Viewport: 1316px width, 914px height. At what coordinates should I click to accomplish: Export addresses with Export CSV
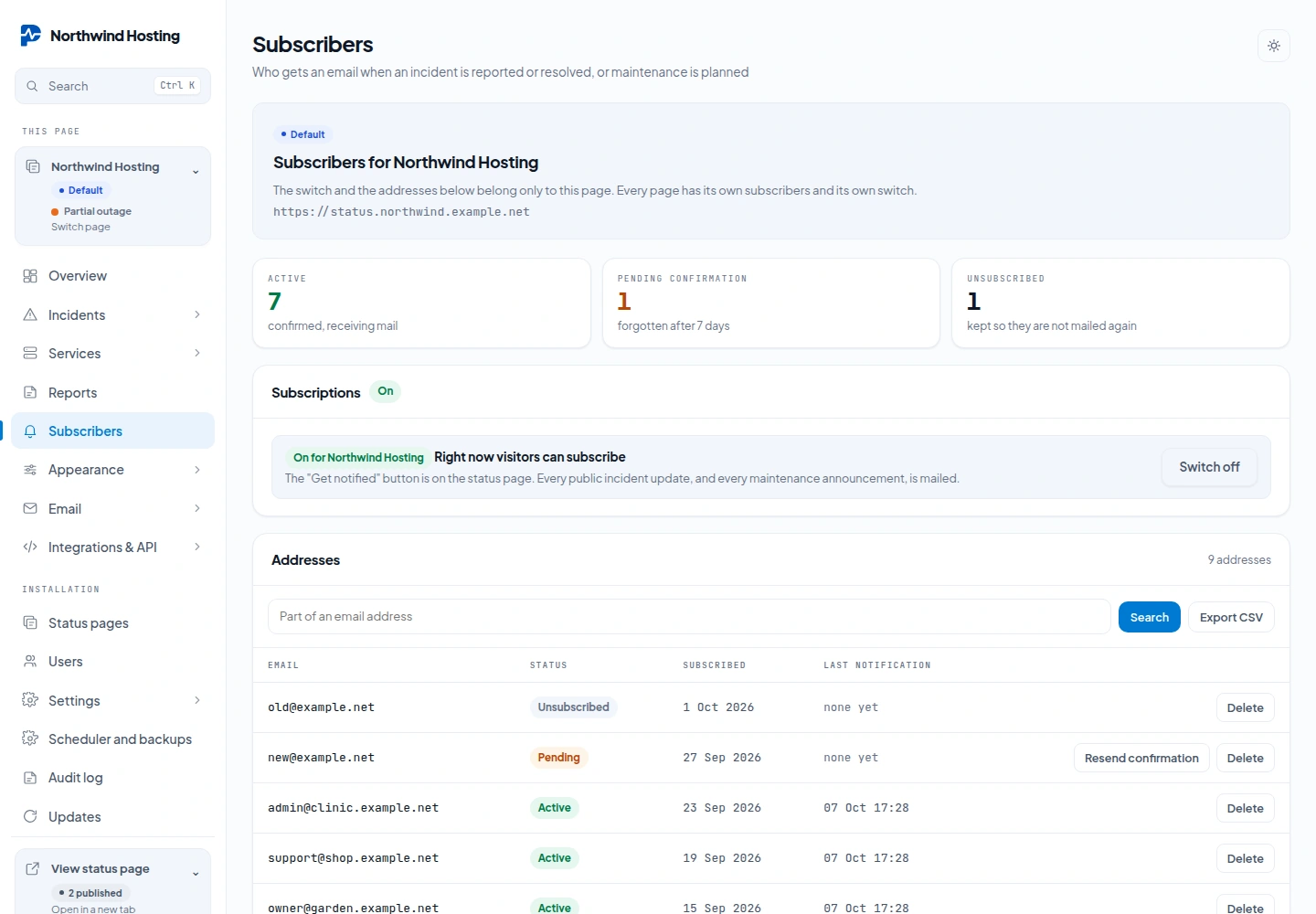[1231, 617]
